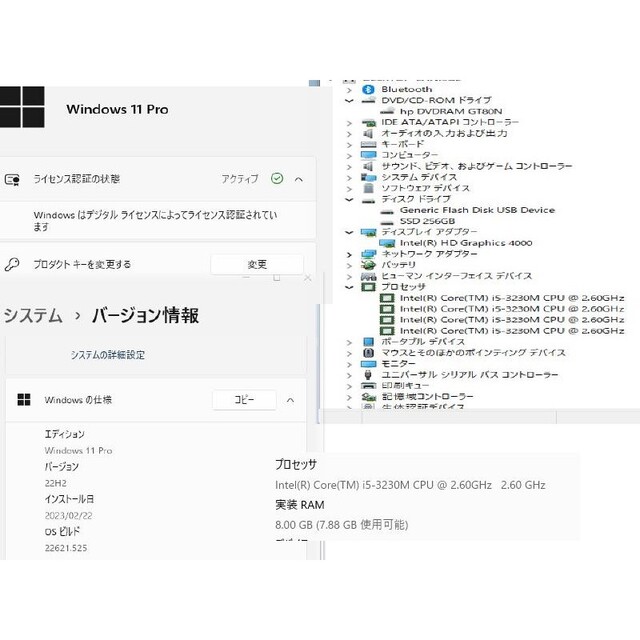
Task: Select hp DVDRAM GT80N entry
Action: [451, 111]
